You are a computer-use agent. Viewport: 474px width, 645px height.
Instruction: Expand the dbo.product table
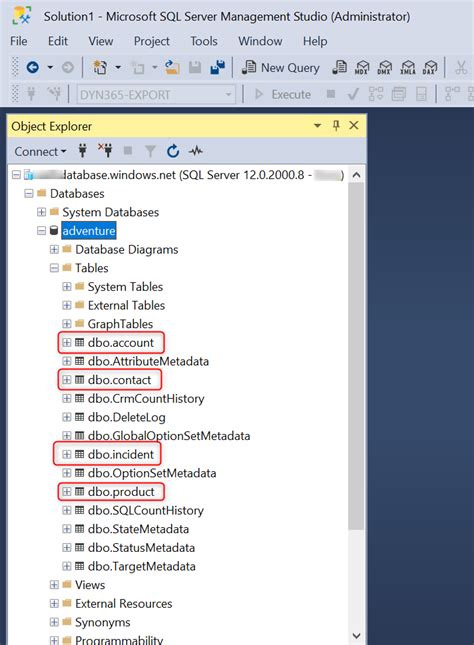[67, 491]
